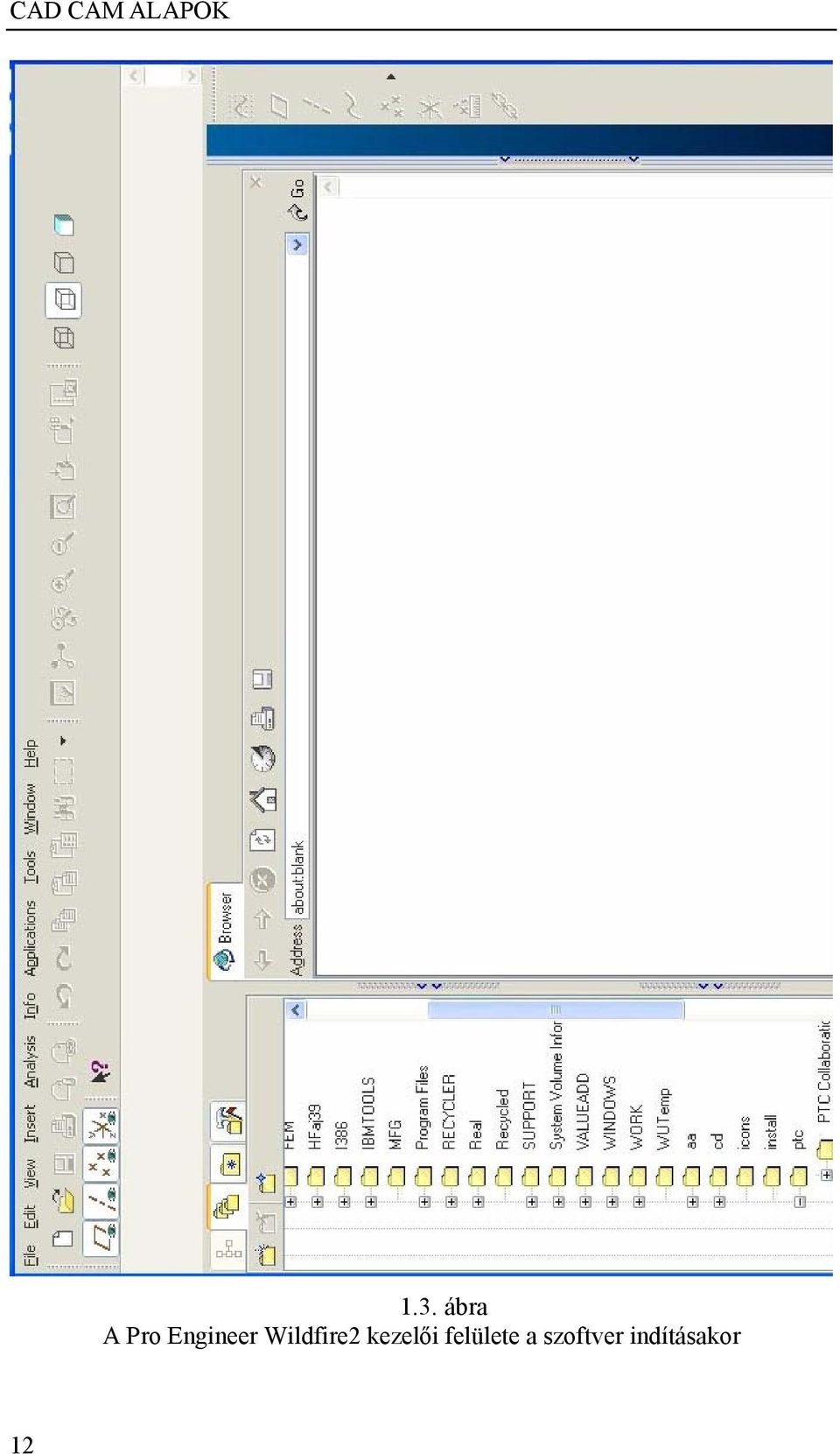
Task: Click the Save floppy icon in main toolbar
Action: pyautogui.click(x=64, y=1163)
